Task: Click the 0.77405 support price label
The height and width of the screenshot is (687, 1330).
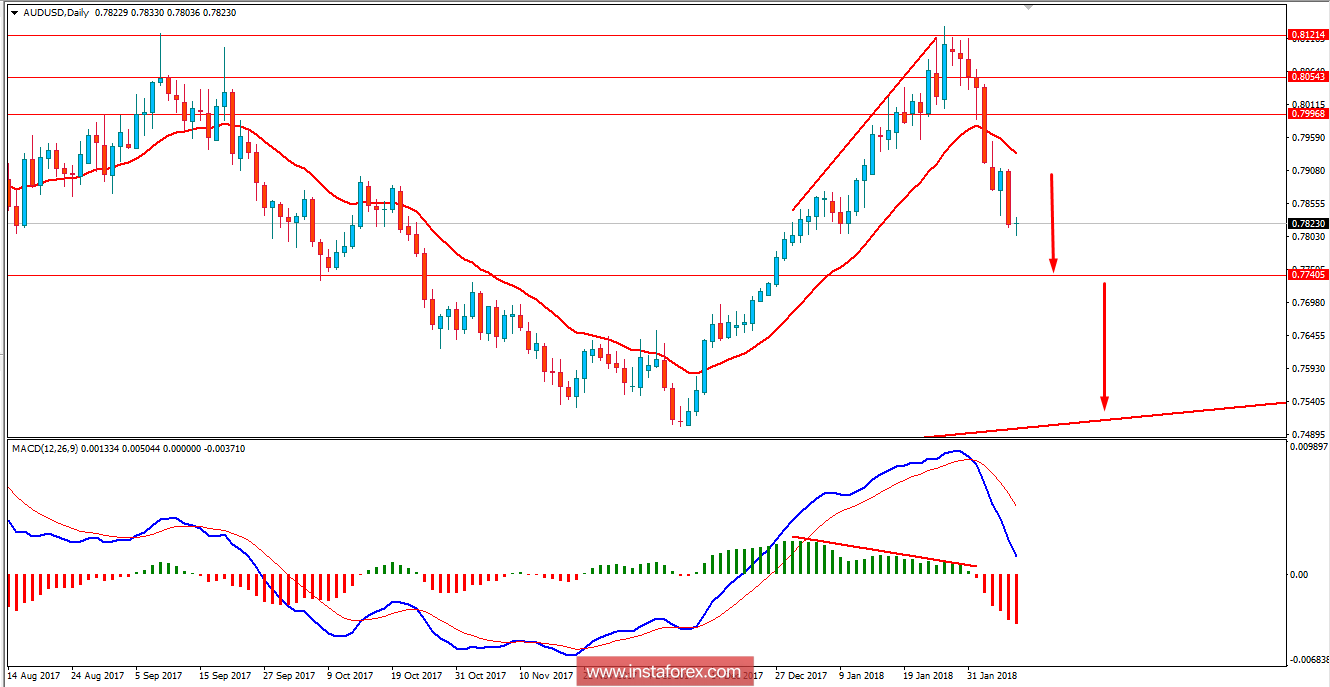Action: 1310,272
